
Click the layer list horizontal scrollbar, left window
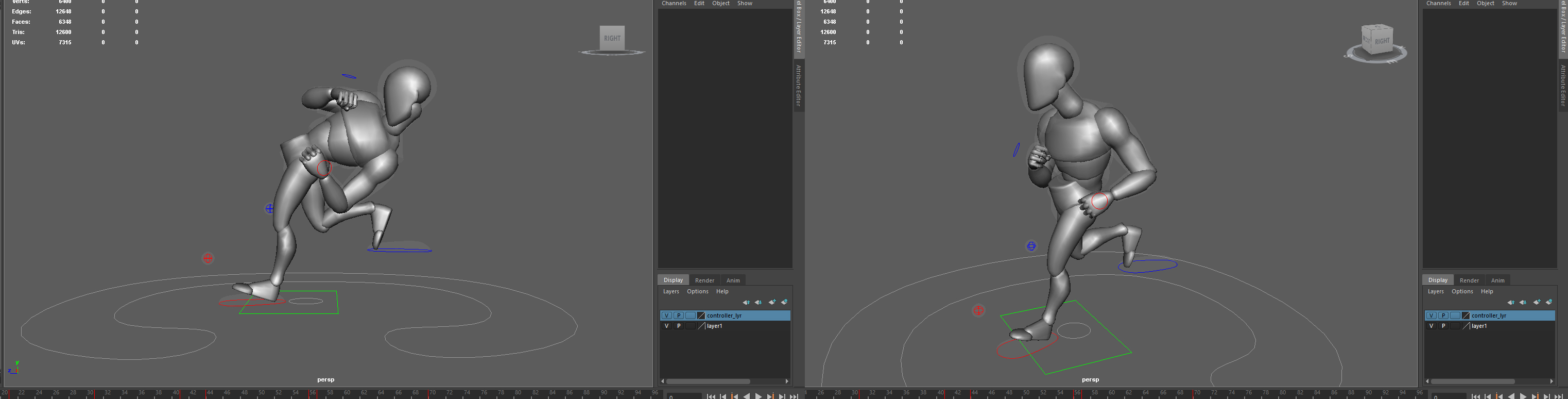tap(708, 381)
